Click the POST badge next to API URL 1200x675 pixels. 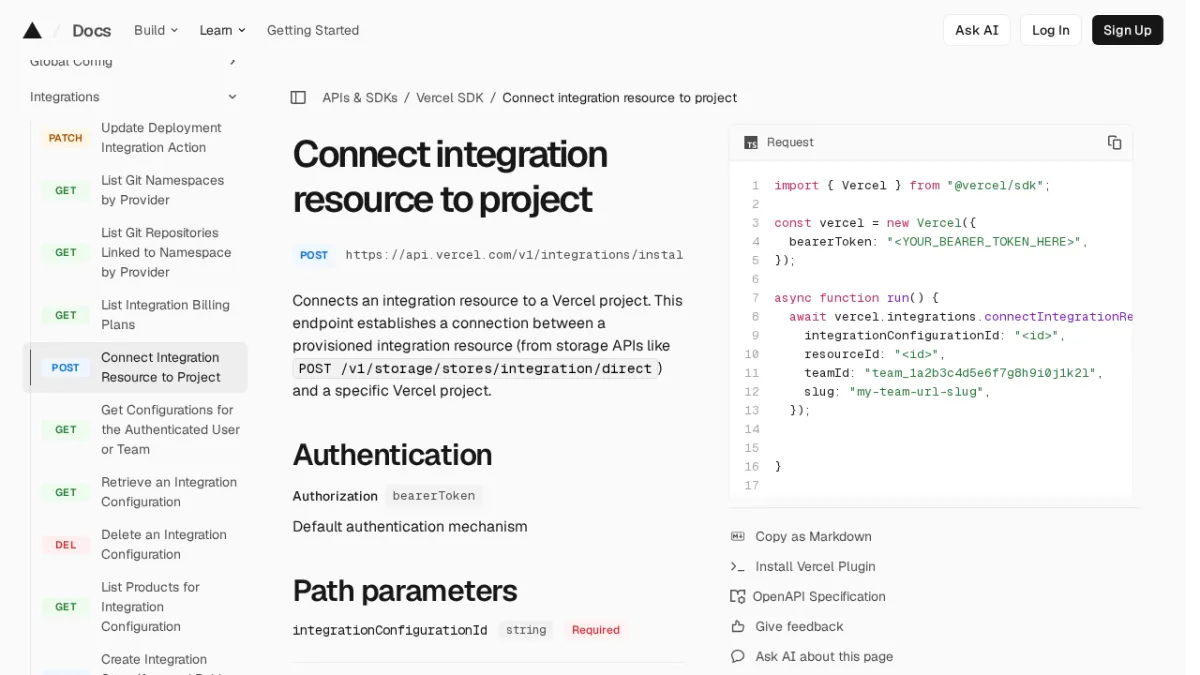pos(314,255)
